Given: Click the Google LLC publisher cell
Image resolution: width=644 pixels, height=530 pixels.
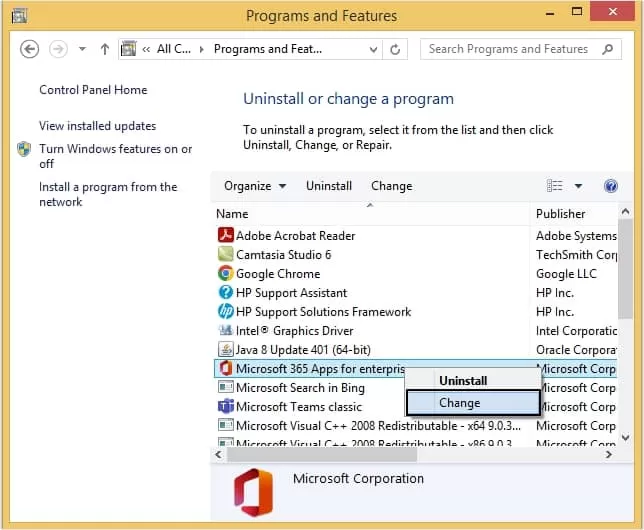Looking at the screenshot, I should (566, 274).
